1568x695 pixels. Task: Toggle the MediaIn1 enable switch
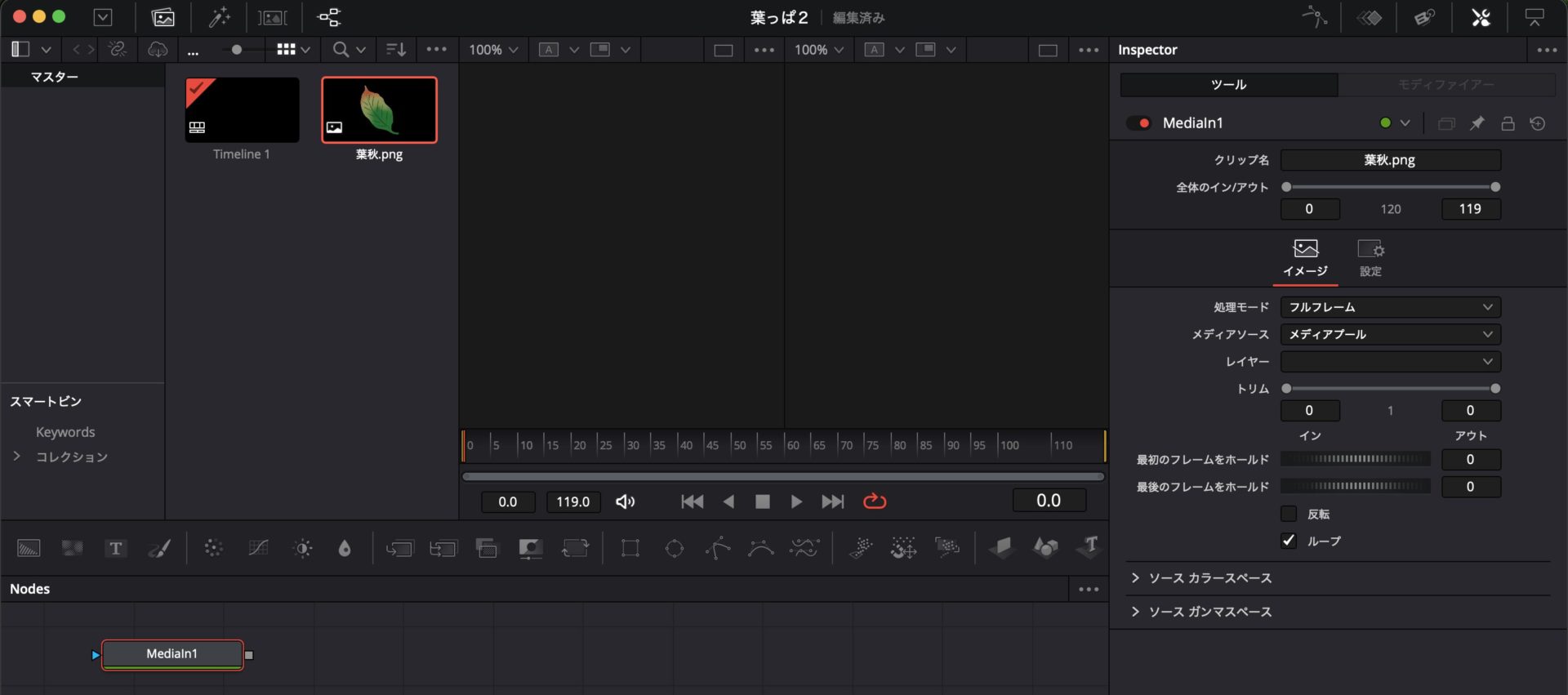[1138, 123]
